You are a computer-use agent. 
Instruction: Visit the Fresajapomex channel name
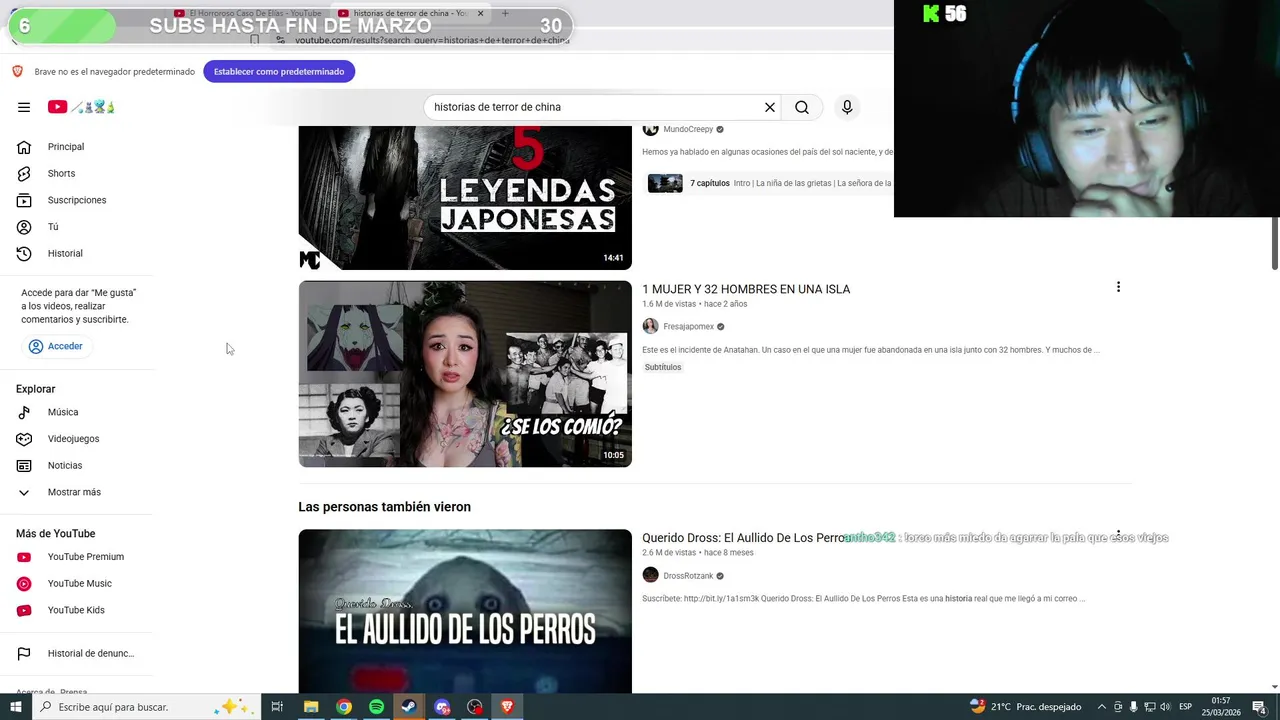[x=688, y=327]
